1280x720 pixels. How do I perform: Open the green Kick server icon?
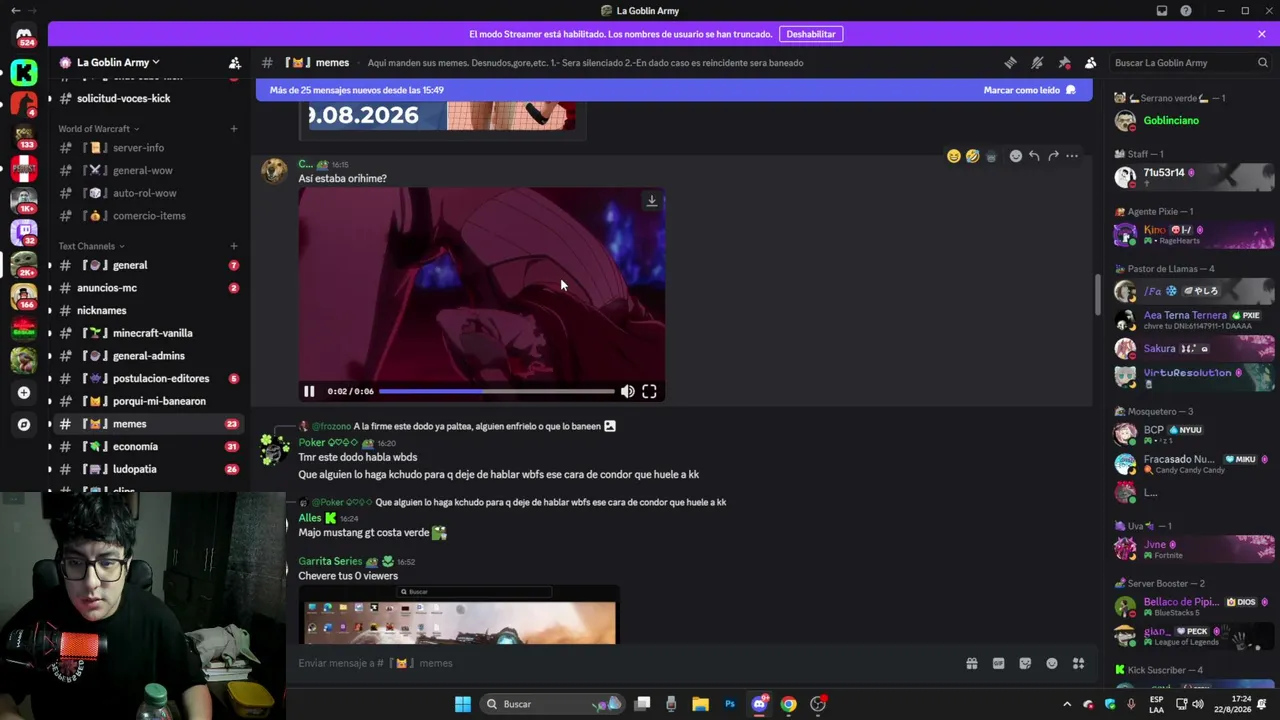click(x=24, y=72)
